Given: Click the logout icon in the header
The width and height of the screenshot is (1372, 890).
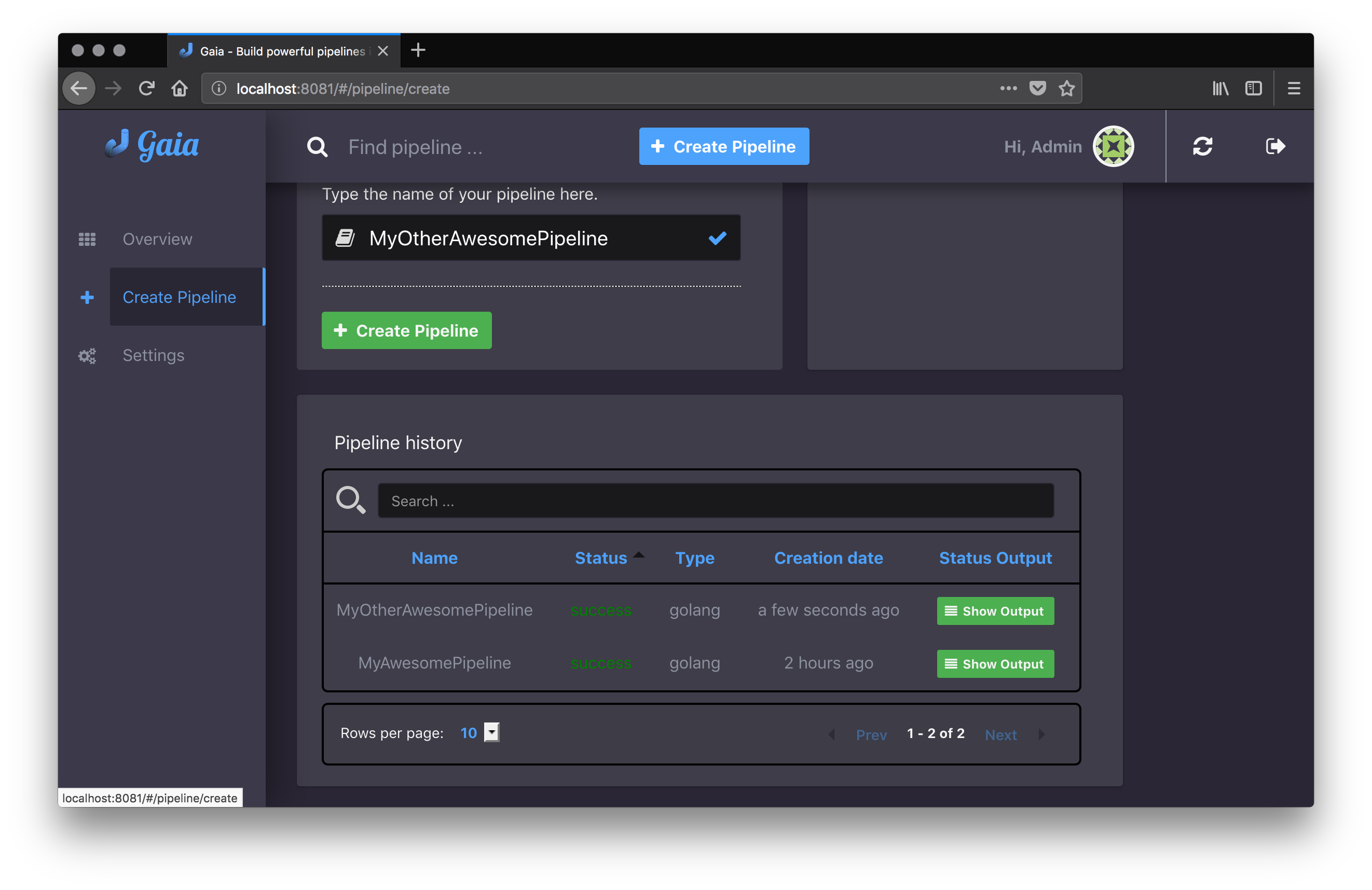Looking at the screenshot, I should coord(1275,146).
